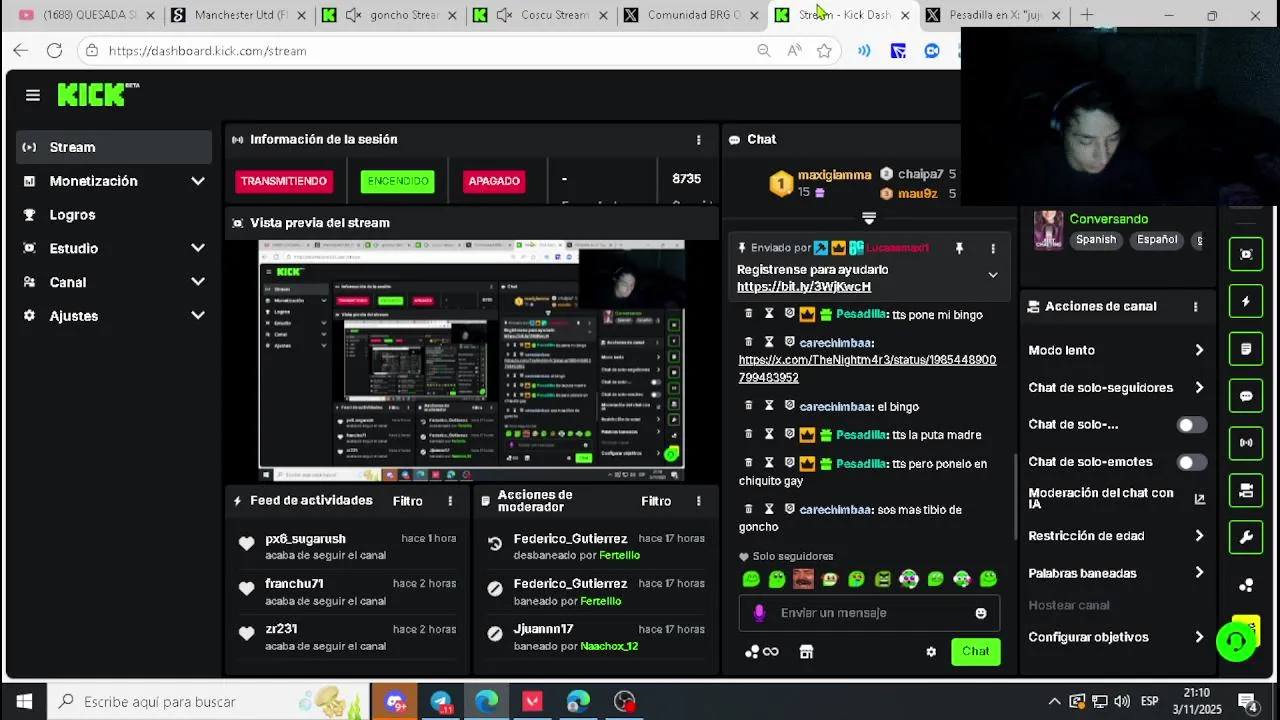
Task: Open pinned message three-dot options
Action: (x=993, y=248)
